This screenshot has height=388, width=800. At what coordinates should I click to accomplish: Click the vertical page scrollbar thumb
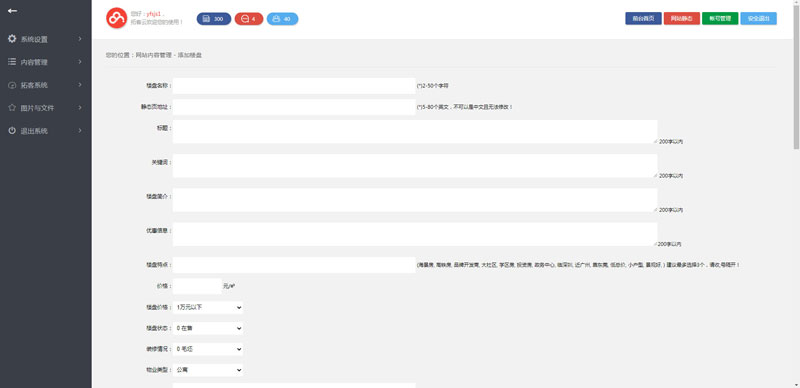pos(796,77)
